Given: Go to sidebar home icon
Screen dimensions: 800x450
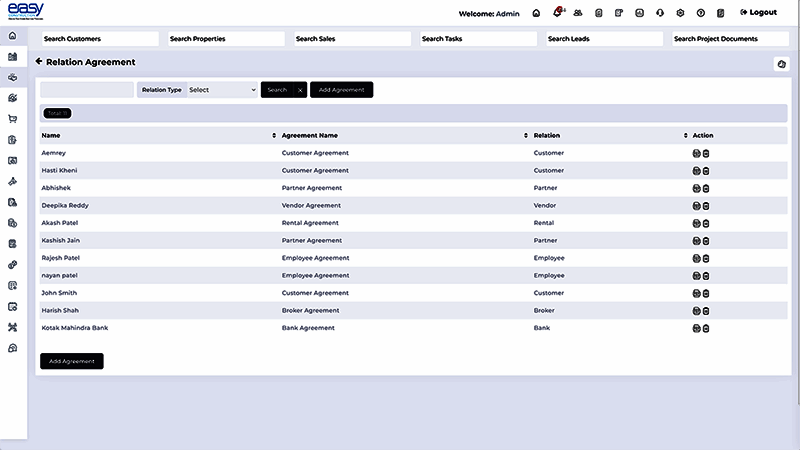Looking at the screenshot, I should (13, 36).
